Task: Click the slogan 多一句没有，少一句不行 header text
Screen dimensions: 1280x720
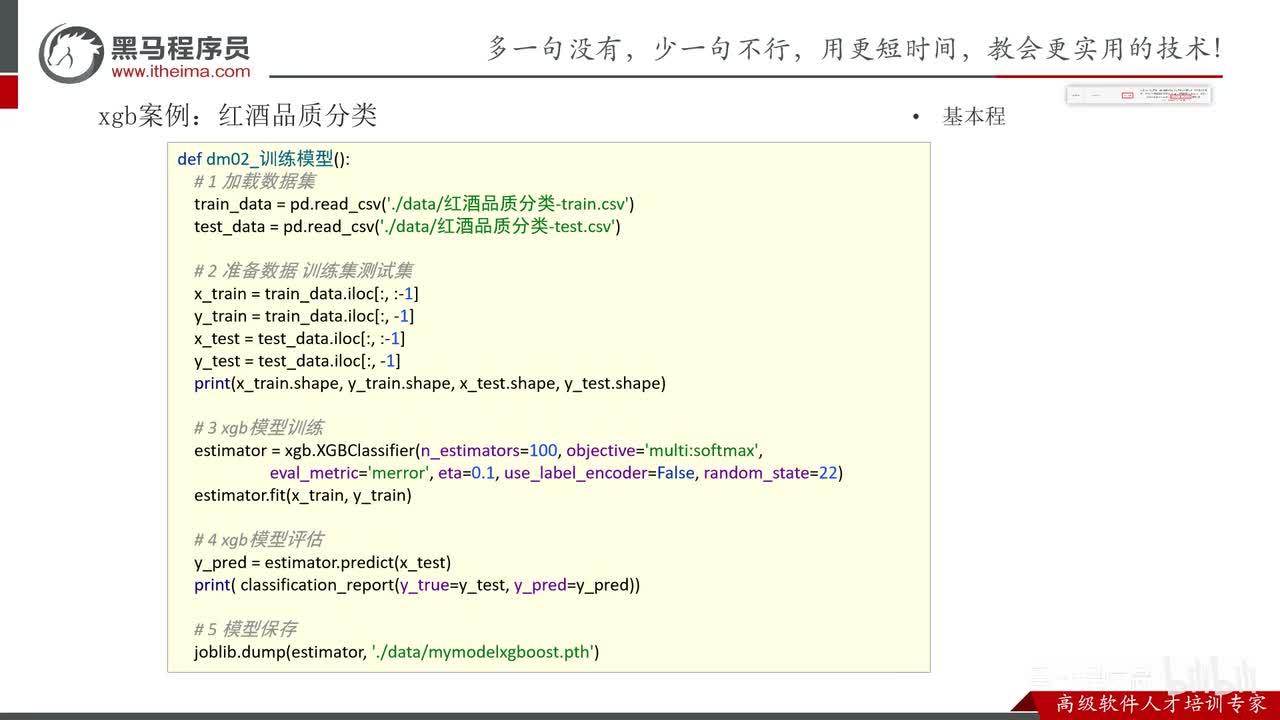Action: coord(854,48)
